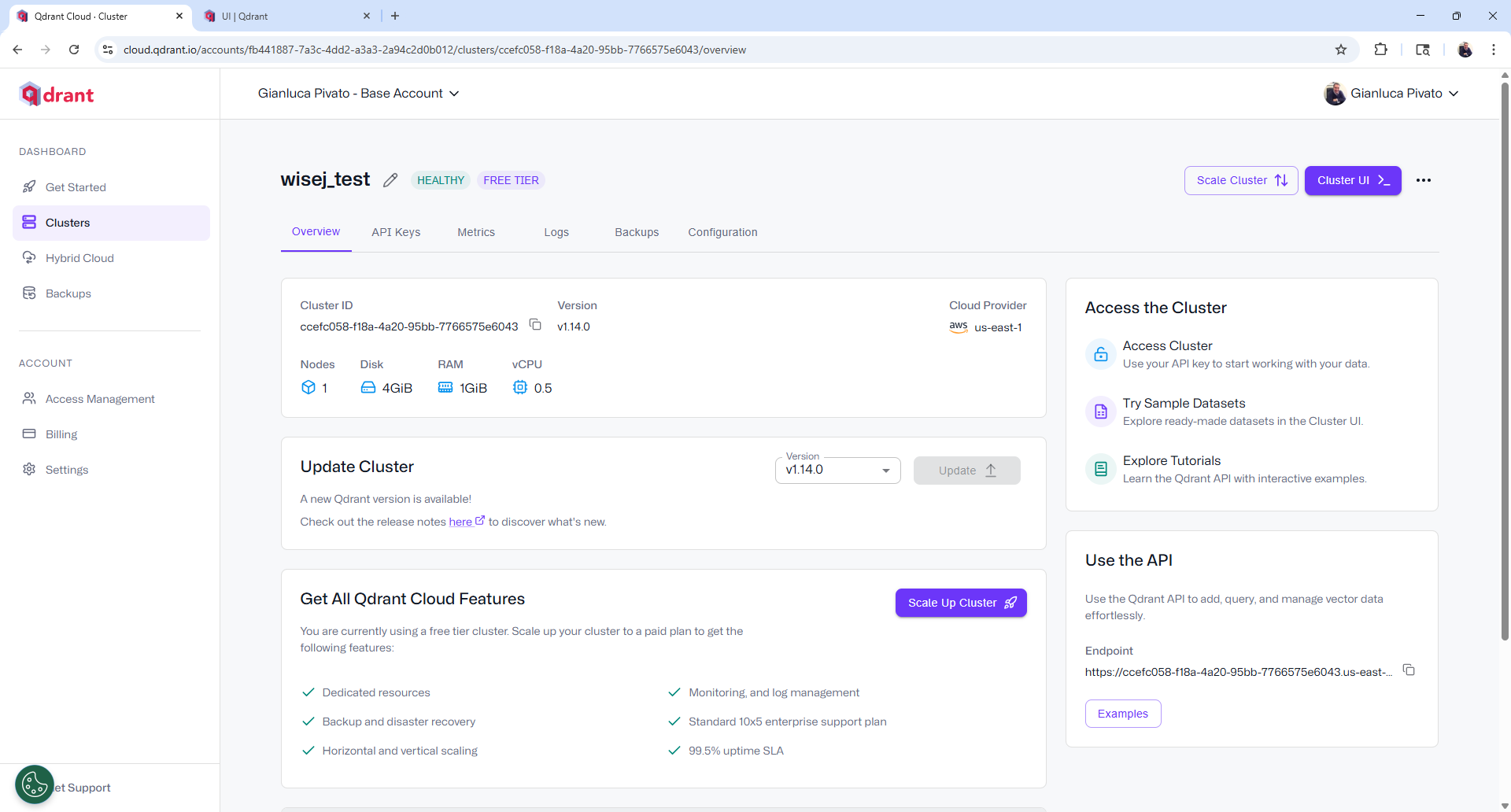Viewport: 1511px width, 812px height.
Task: Open release notes 'here' link
Action: point(467,522)
